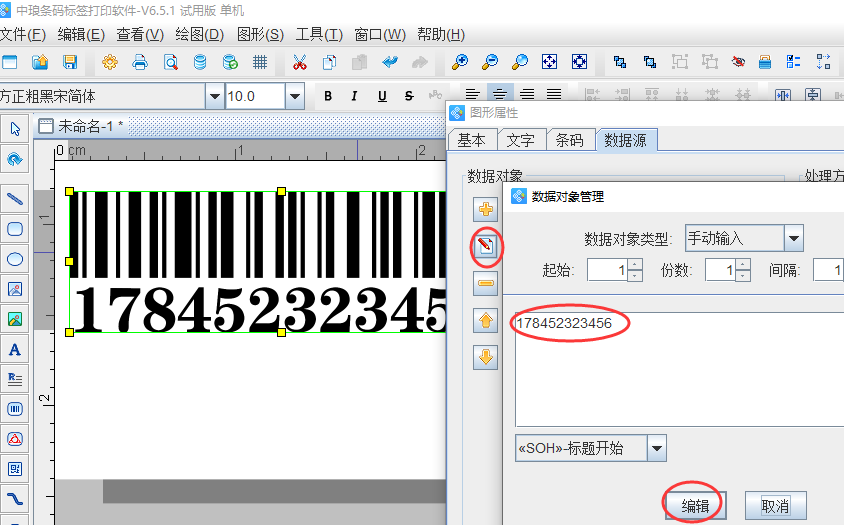Lock object with the padlock icon
Image resolution: width=844 pixels, height=525 pixels.
765,62
